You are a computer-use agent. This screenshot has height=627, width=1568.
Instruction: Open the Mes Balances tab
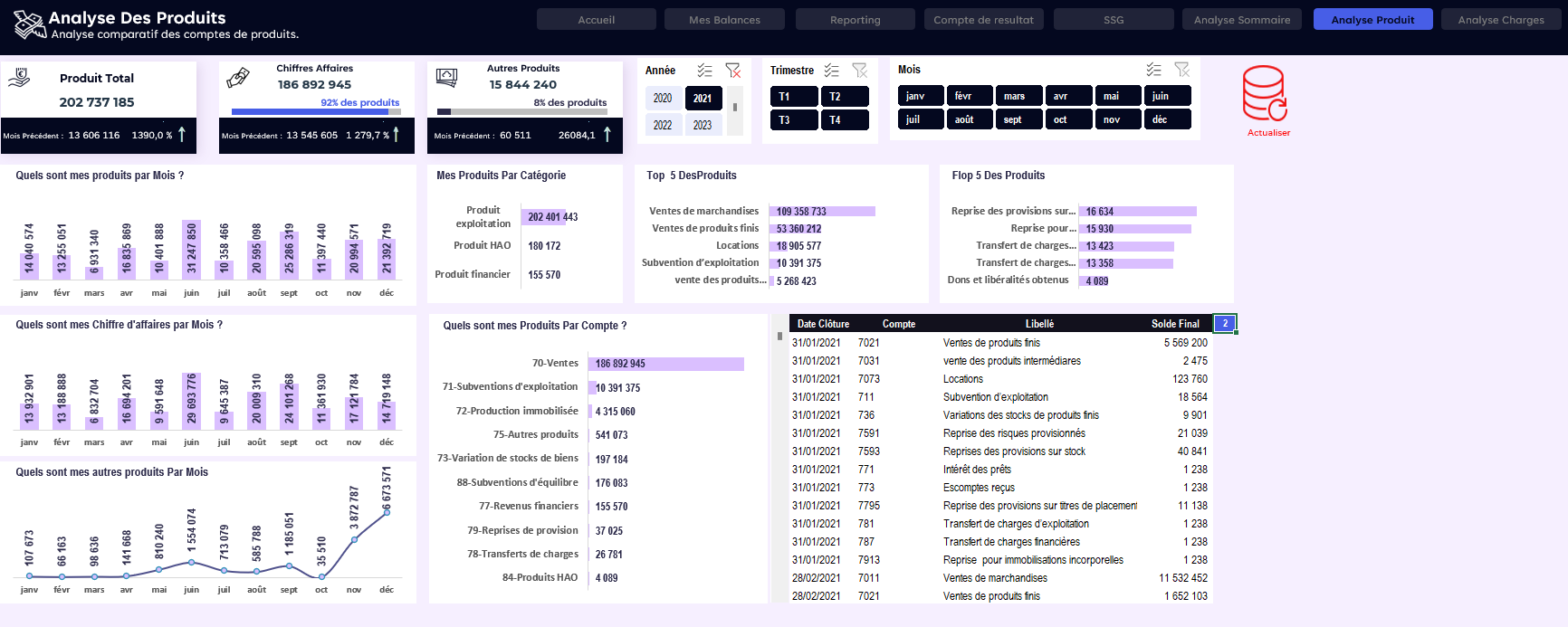[724, 19]
